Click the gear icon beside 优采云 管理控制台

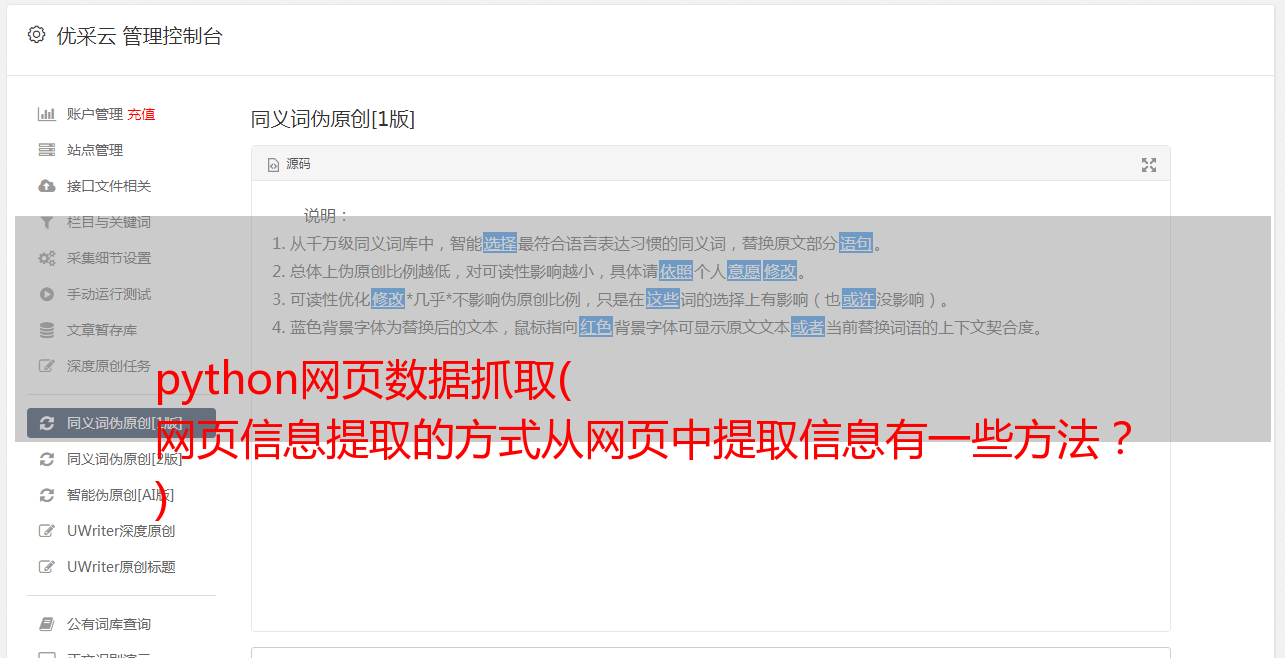(x=37, y=35)
